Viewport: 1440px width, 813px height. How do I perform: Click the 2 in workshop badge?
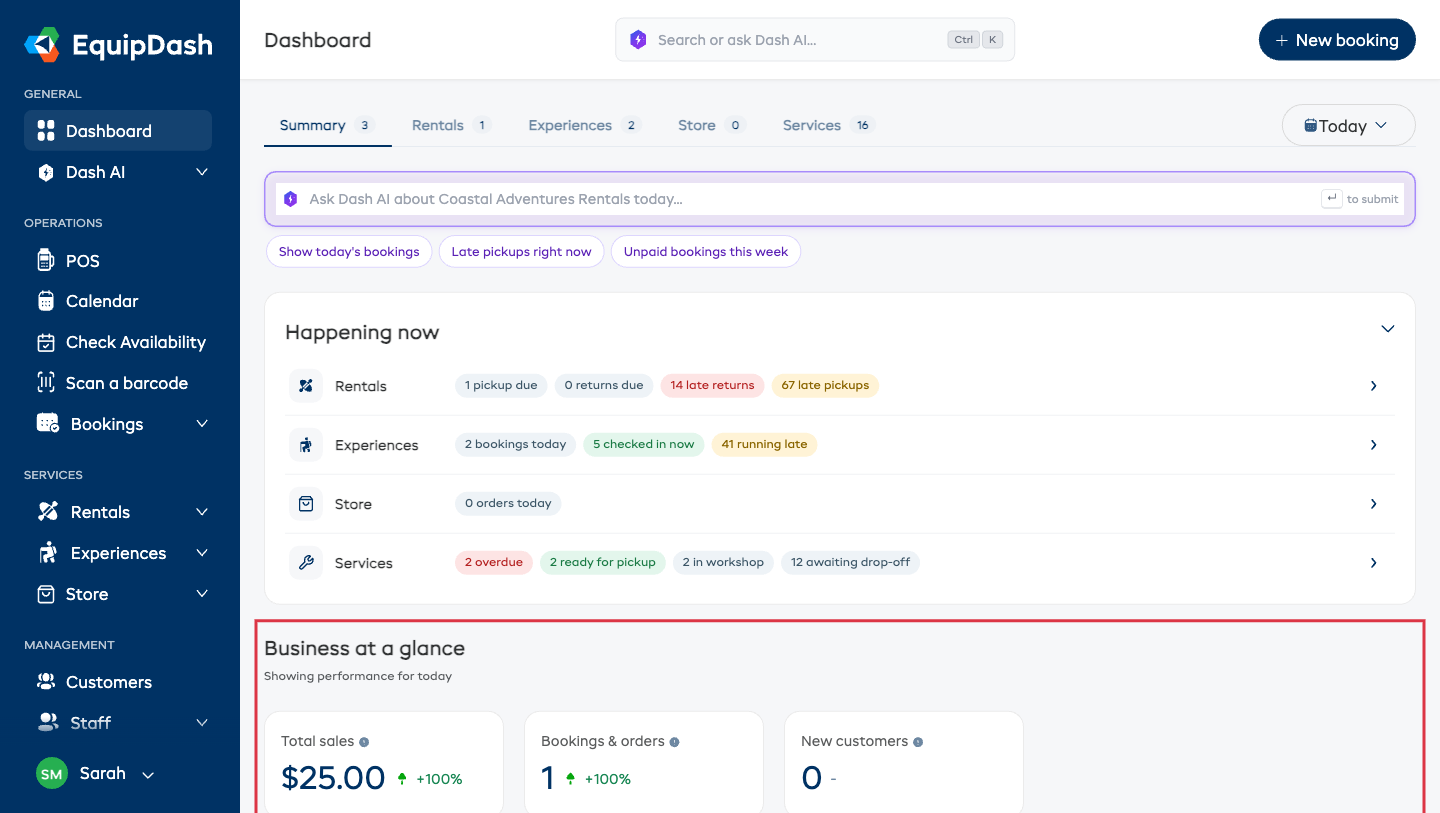coord(723,563)
